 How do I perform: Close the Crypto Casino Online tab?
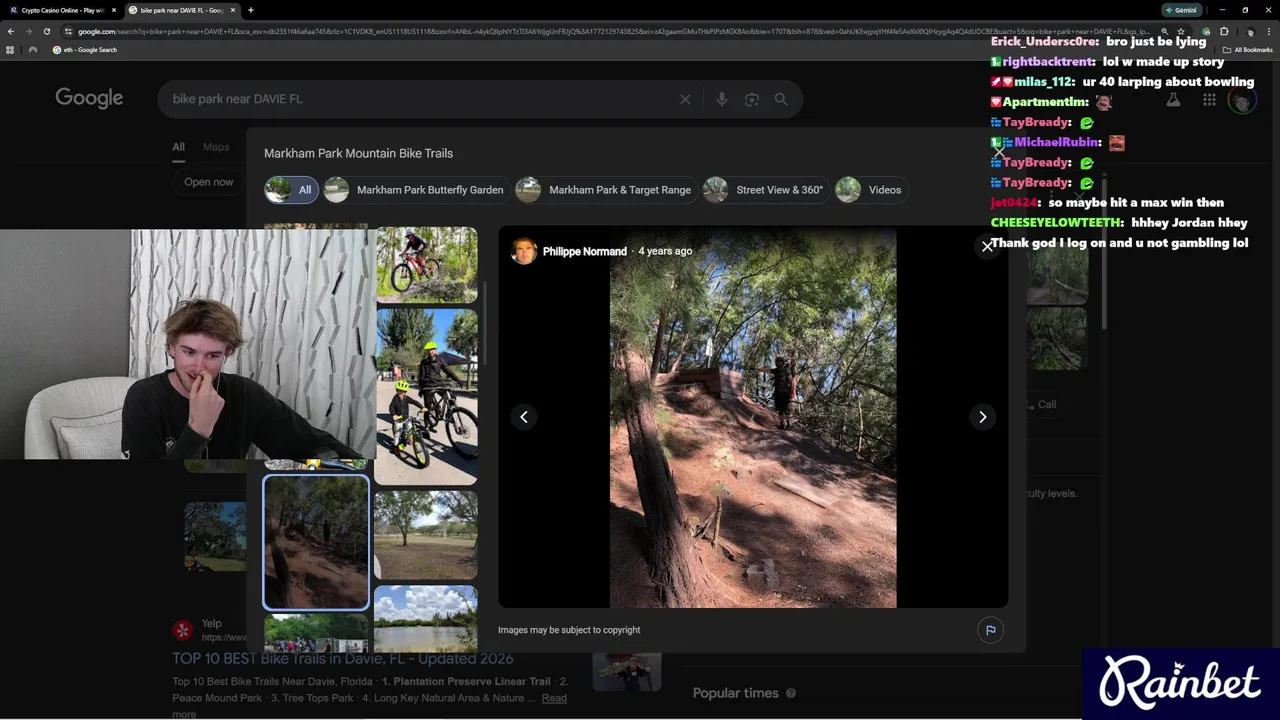tap(113, 10)
